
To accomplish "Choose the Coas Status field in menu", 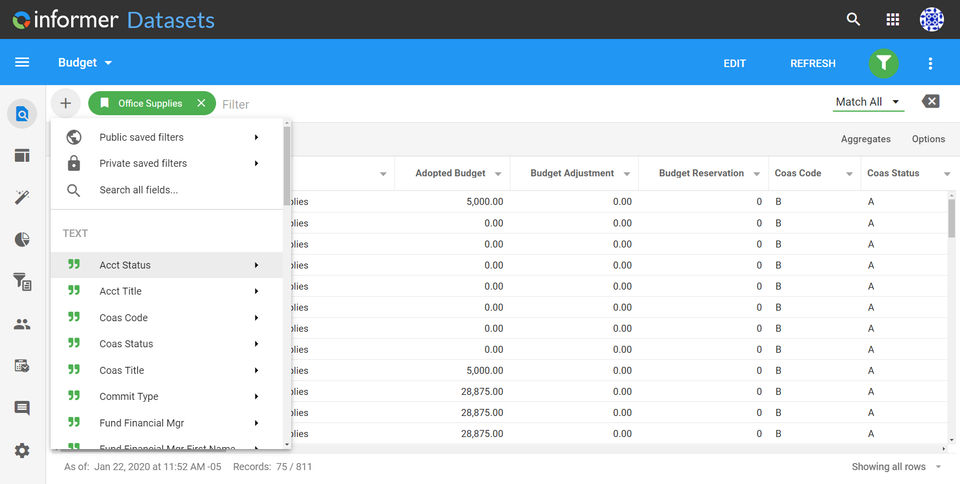I will tap(167, 344).
